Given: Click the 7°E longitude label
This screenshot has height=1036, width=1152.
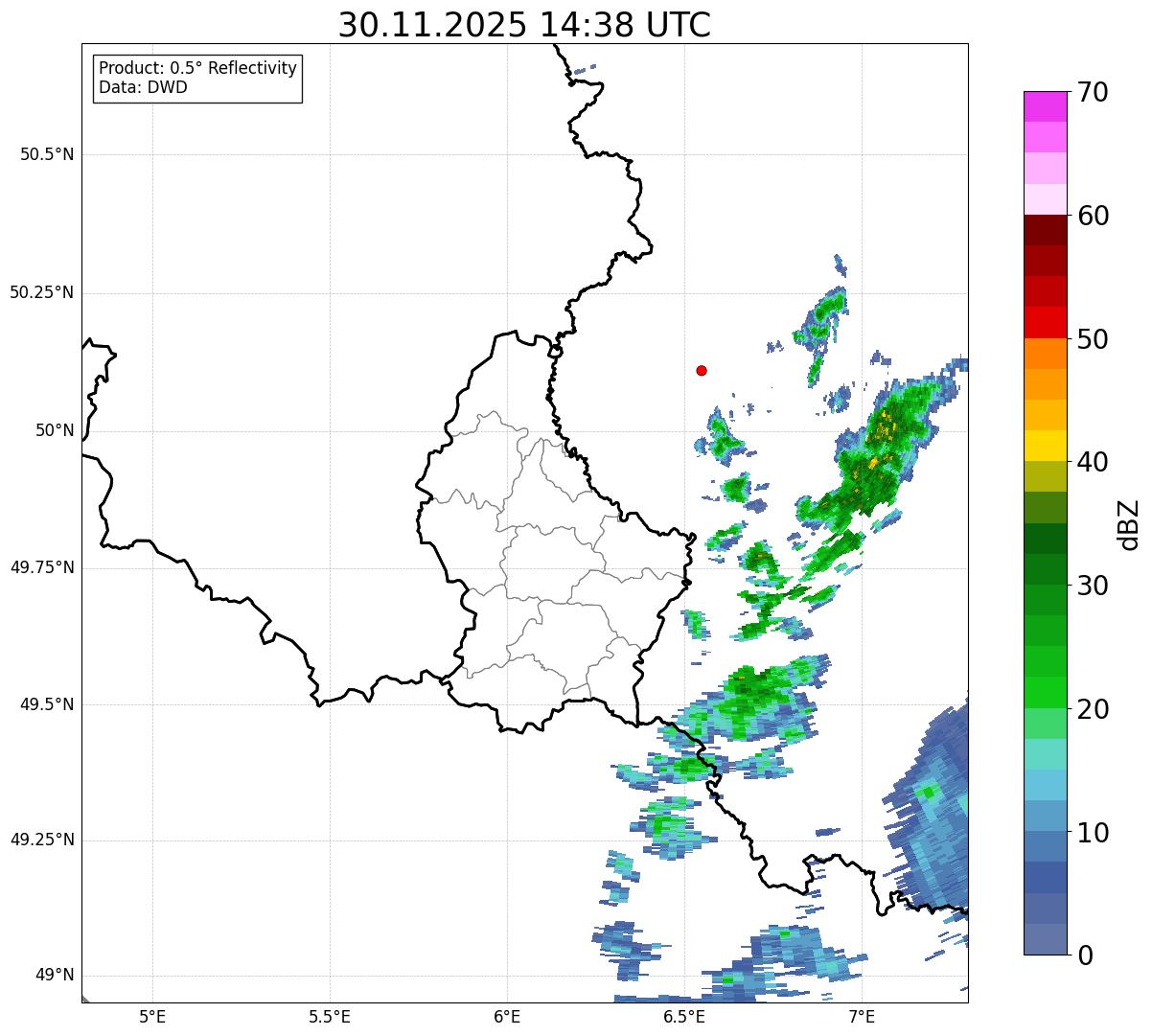Looking at the screenshot, I should click(862, 1016).
